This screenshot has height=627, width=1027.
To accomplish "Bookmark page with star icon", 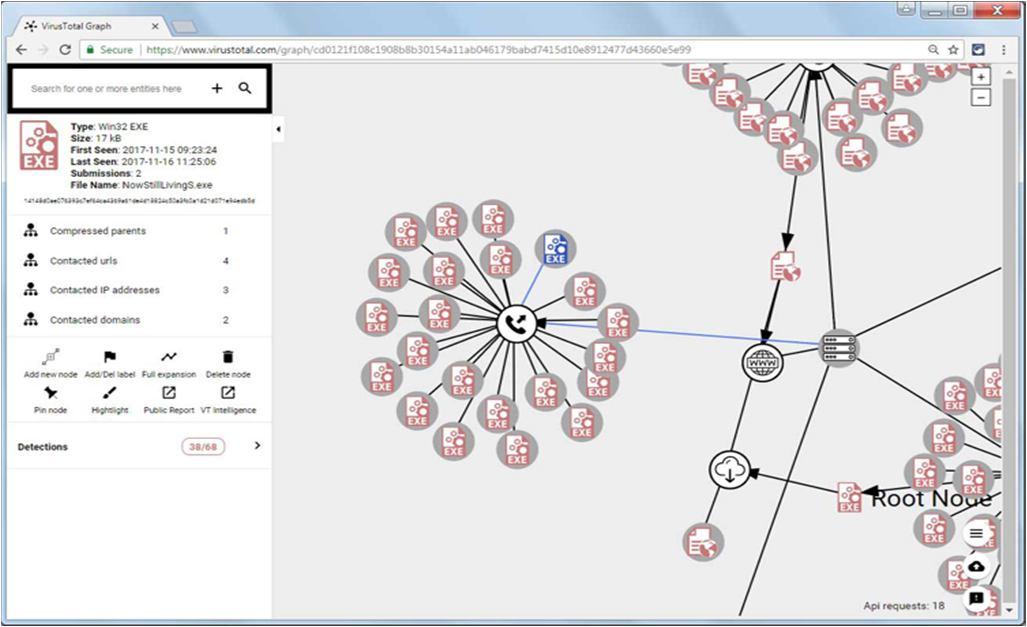I will click(953, 50).
